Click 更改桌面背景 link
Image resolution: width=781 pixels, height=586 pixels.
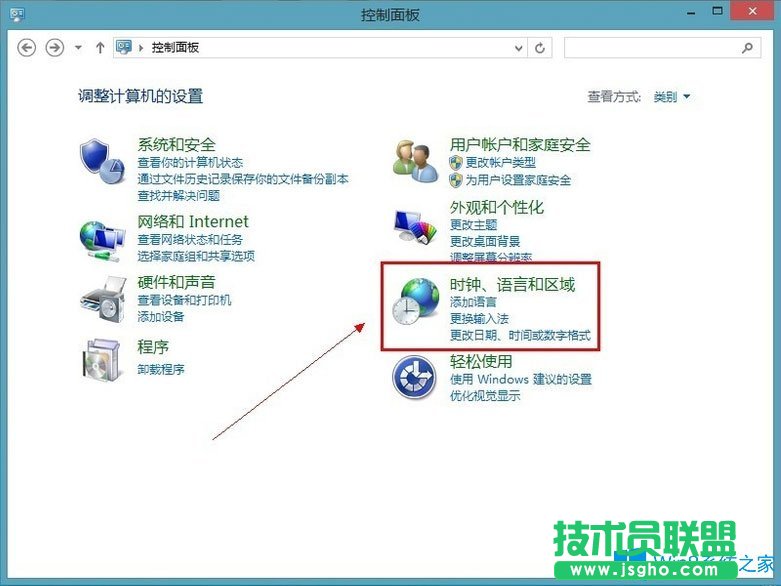coord(485,241)
